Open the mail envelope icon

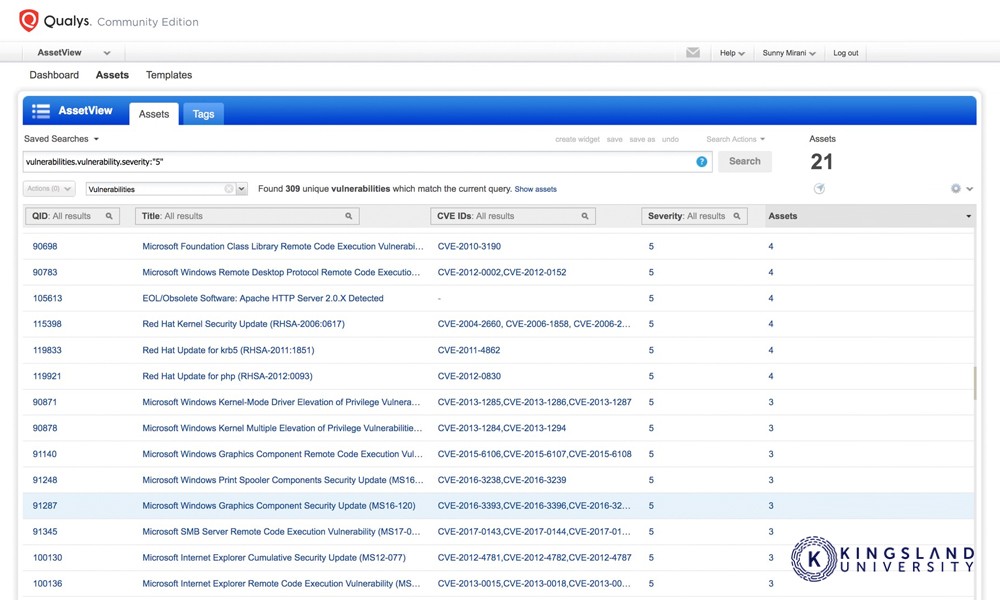click(x=693, y=52)
